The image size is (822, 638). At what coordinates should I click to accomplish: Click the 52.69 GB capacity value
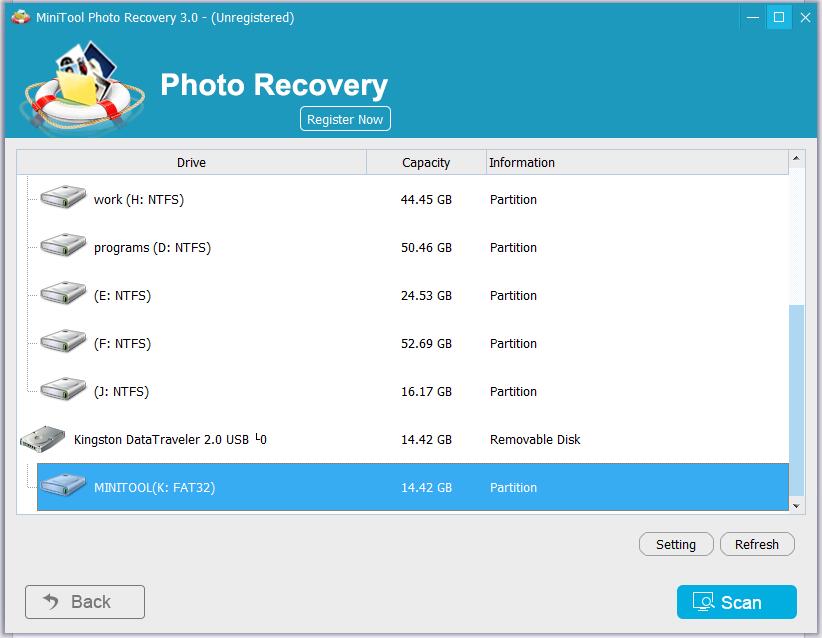[426, 343]
